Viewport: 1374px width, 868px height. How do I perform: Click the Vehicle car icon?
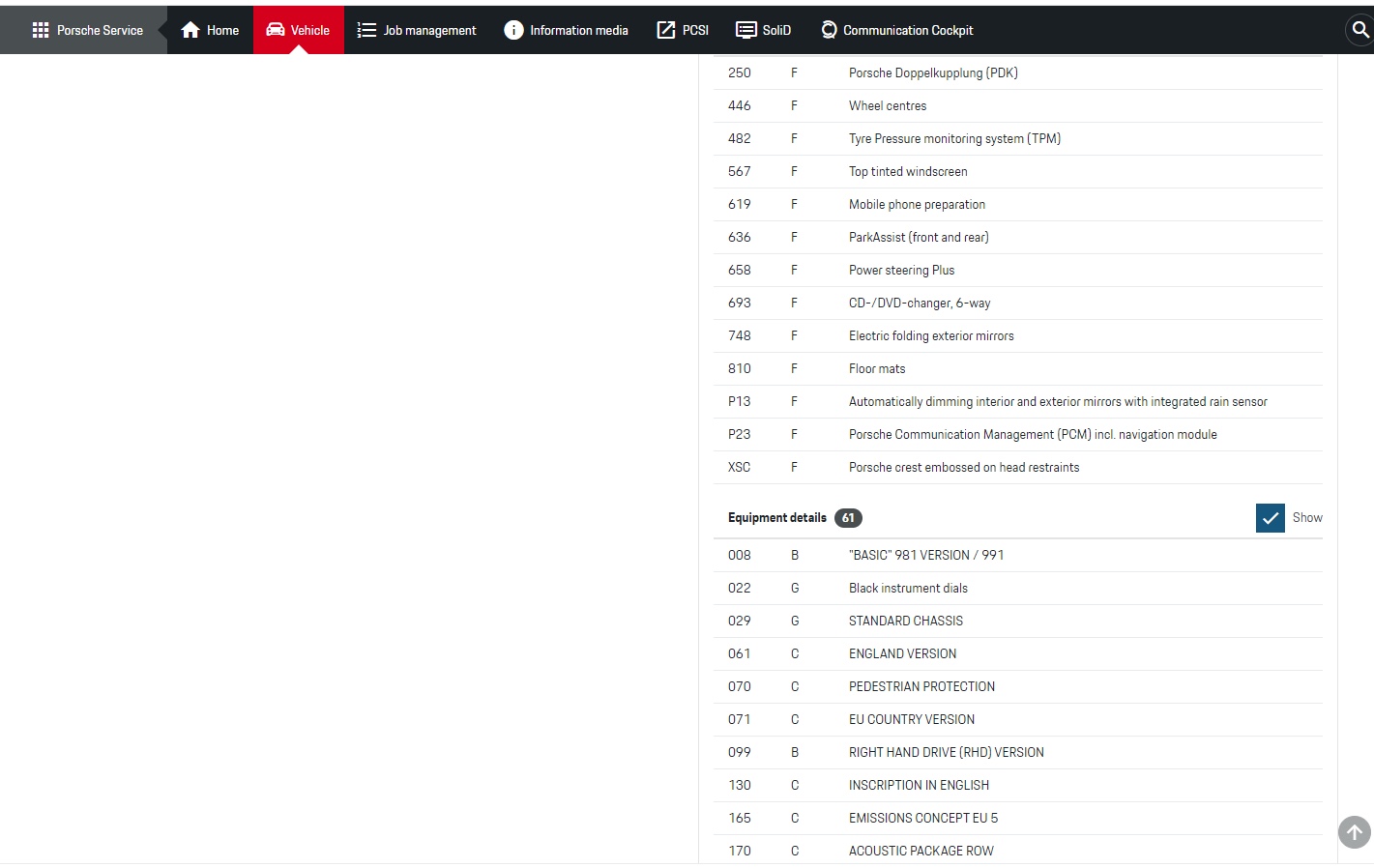coord(276,30)
